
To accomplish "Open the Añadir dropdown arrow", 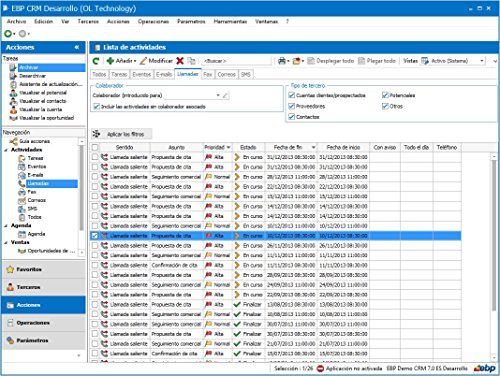I will tap(135, 61).
